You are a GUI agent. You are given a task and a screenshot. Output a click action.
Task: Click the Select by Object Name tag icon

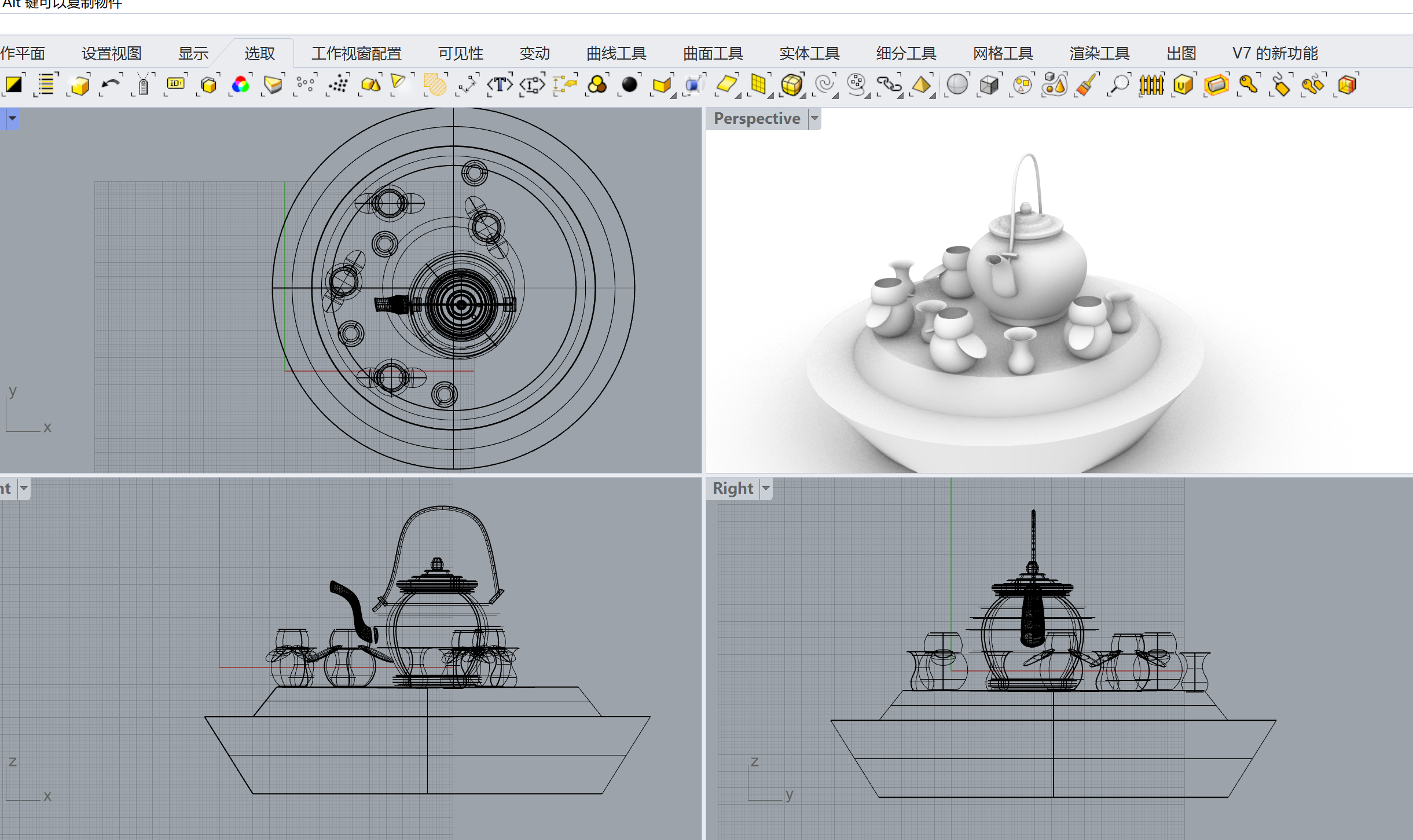(x=143, y=85)
